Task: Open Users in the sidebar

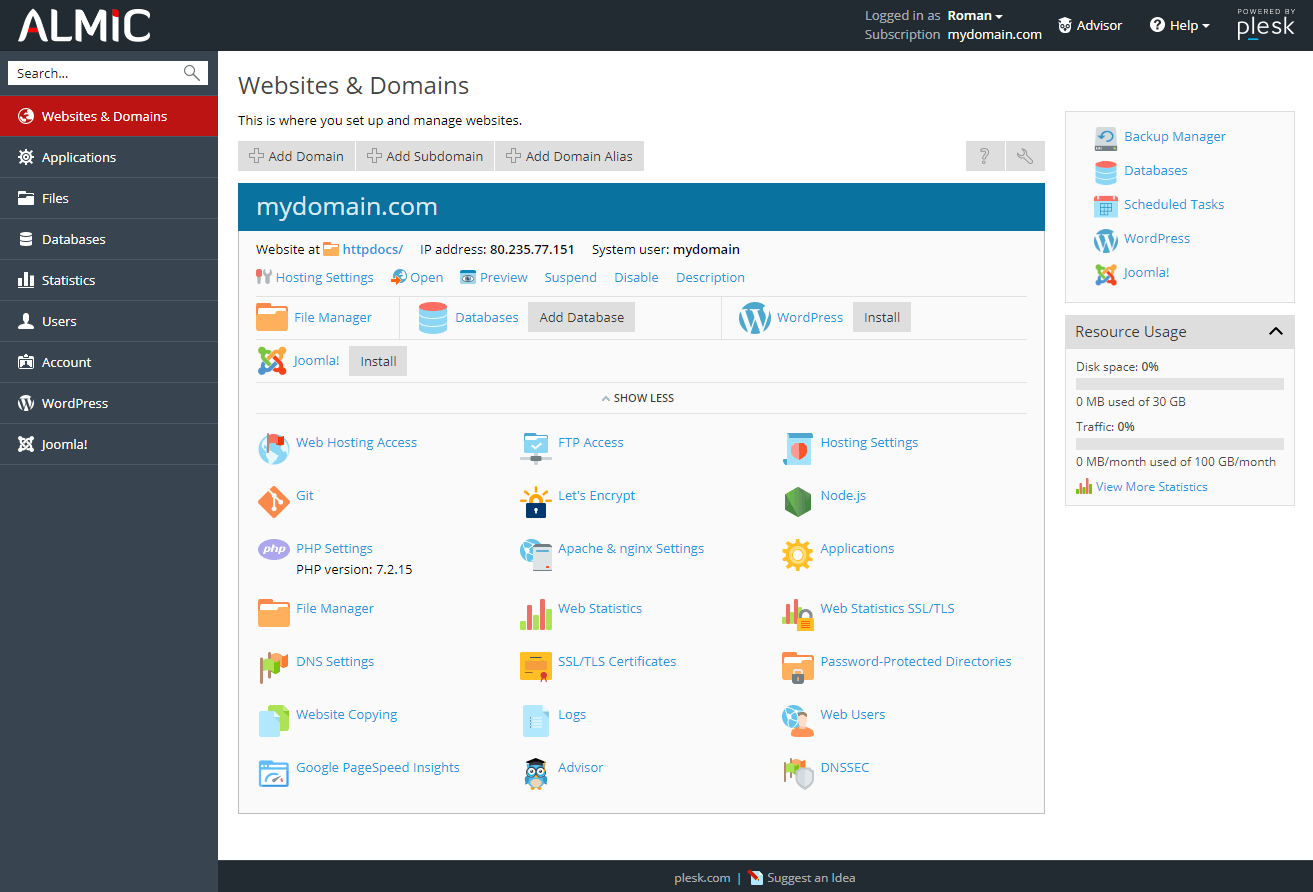Action: coord(109,321)
